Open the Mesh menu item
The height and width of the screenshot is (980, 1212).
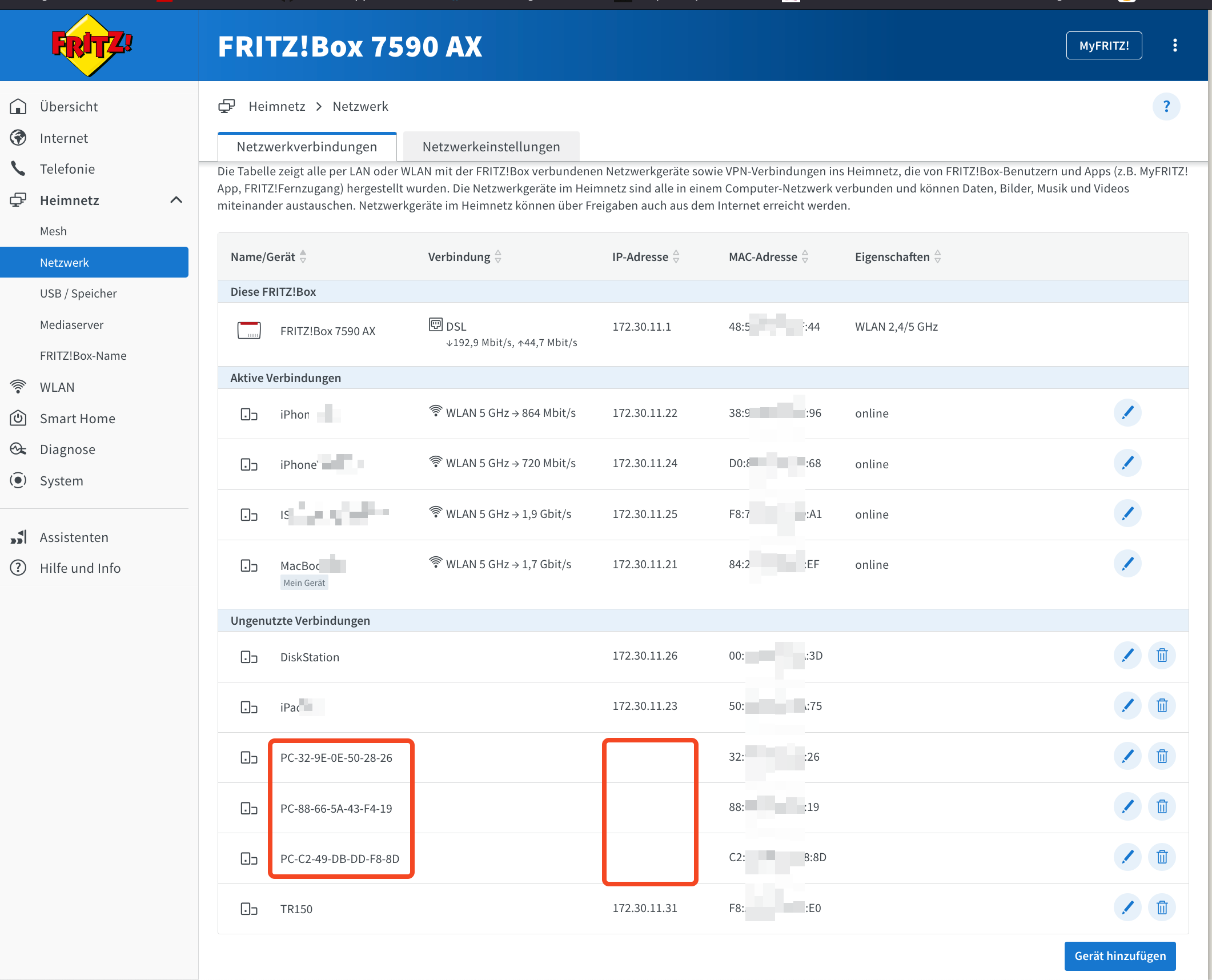click(53, 231)
